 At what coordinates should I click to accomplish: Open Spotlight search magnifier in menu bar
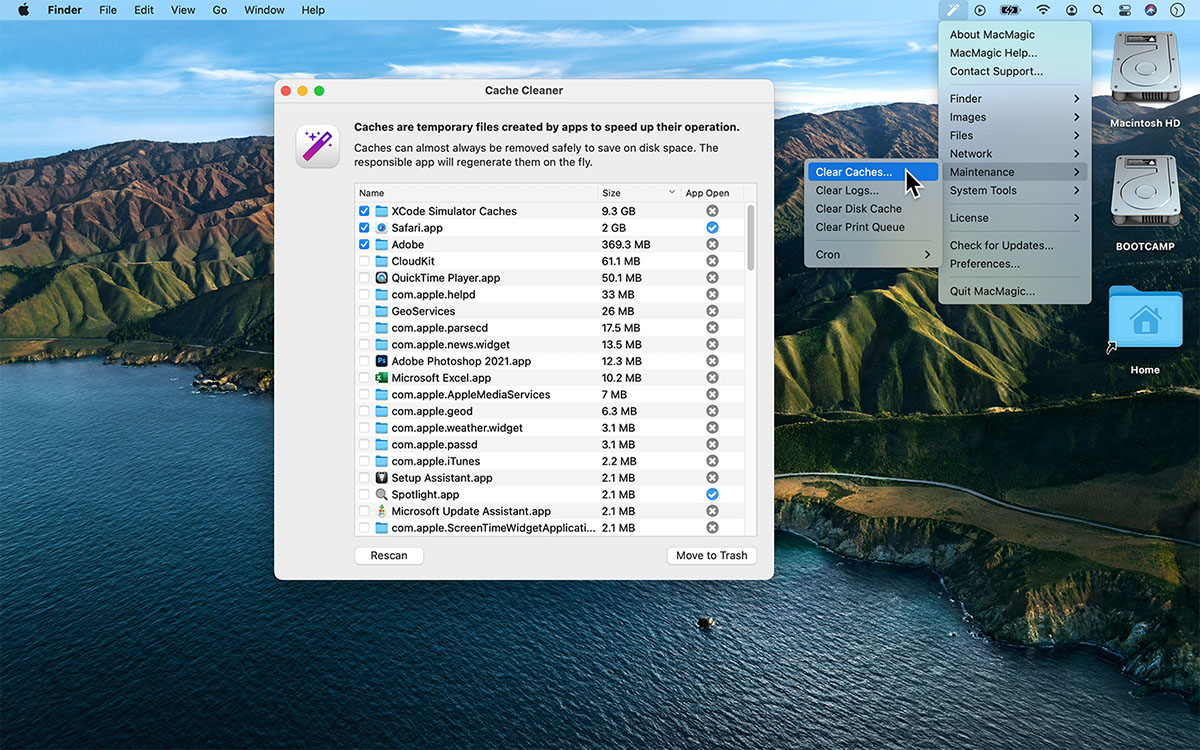point(1098,10)
